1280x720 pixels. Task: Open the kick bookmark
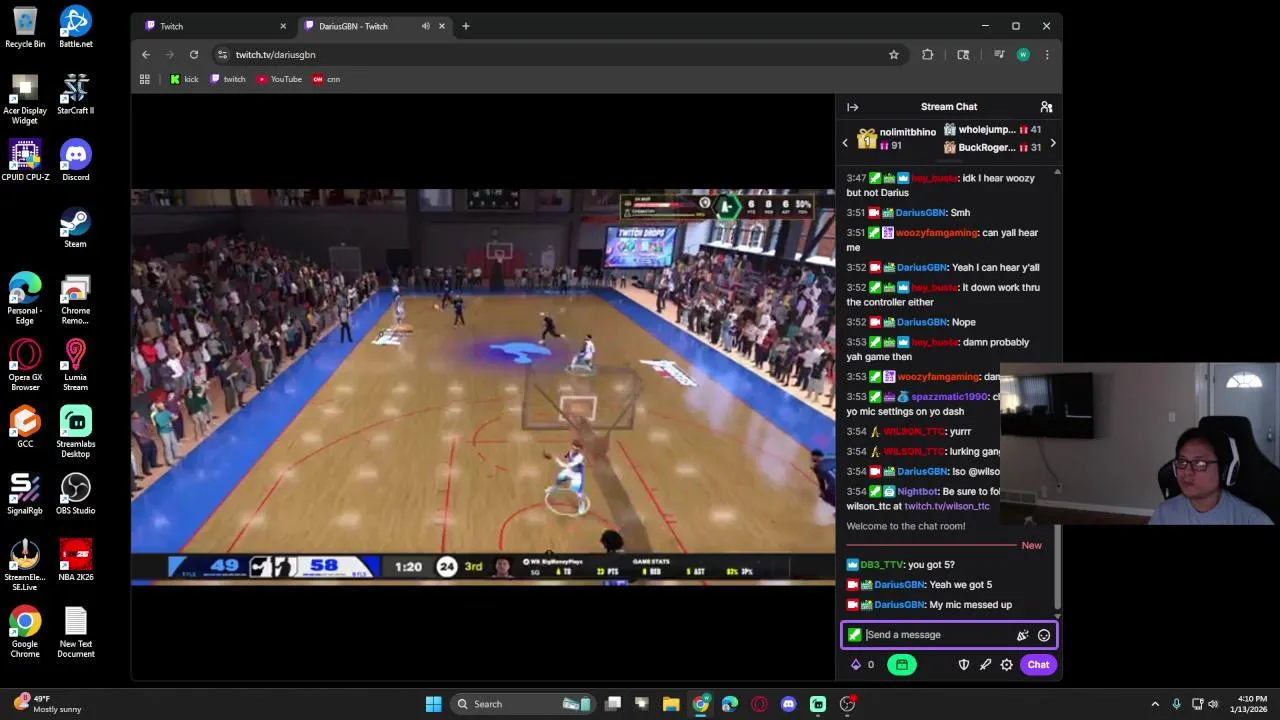(184, 79)
